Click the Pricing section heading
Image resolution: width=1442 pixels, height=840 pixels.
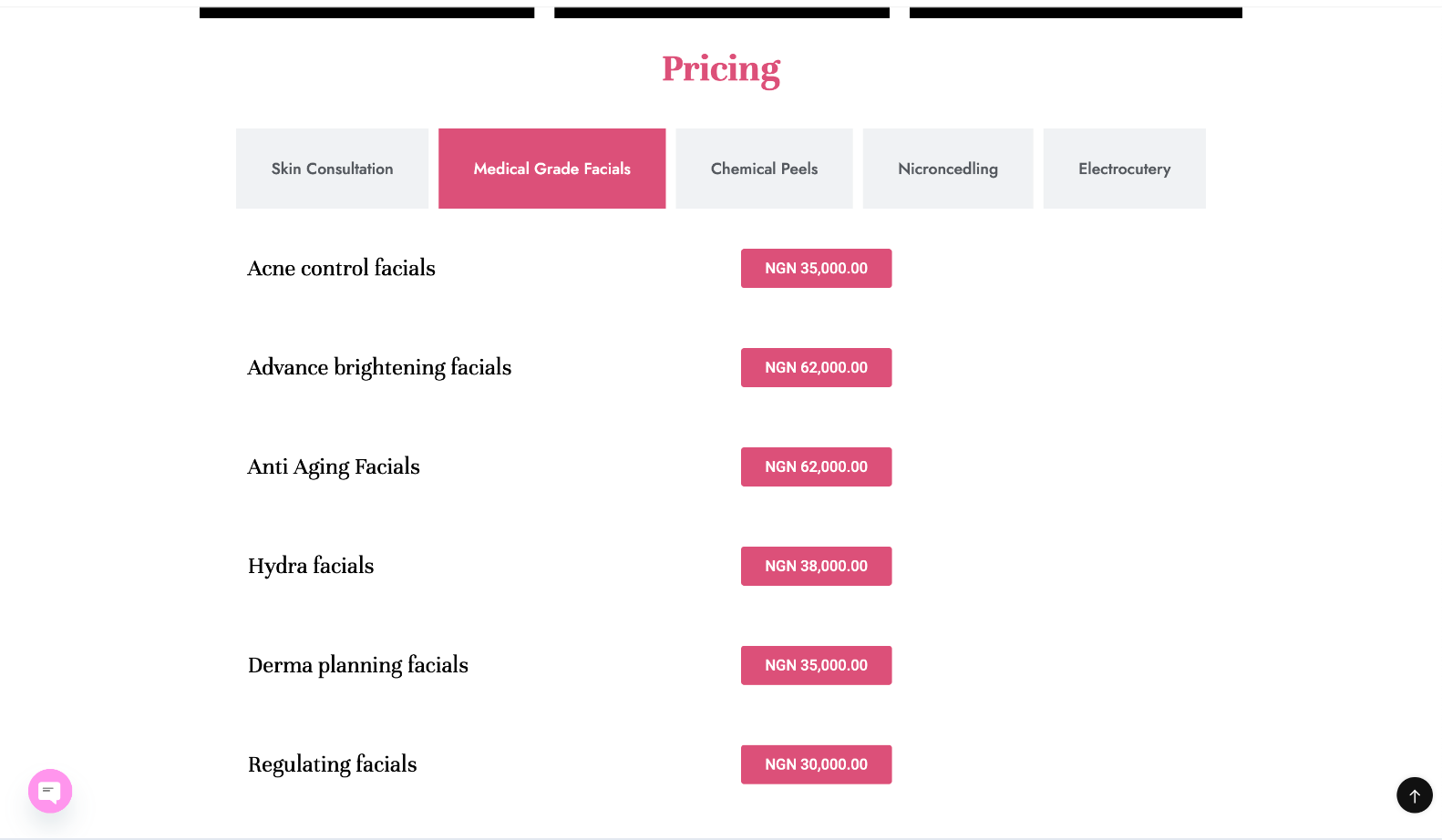click(x=721, y=69)
